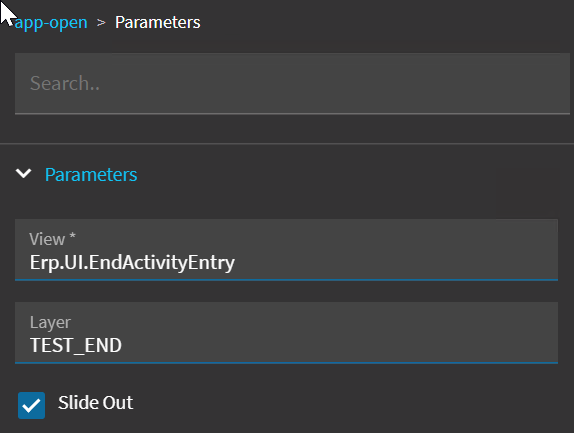Click the white checkmark in Slide Out box
Viewport: 574px width, 433px height.
click(x=31, y=406)
